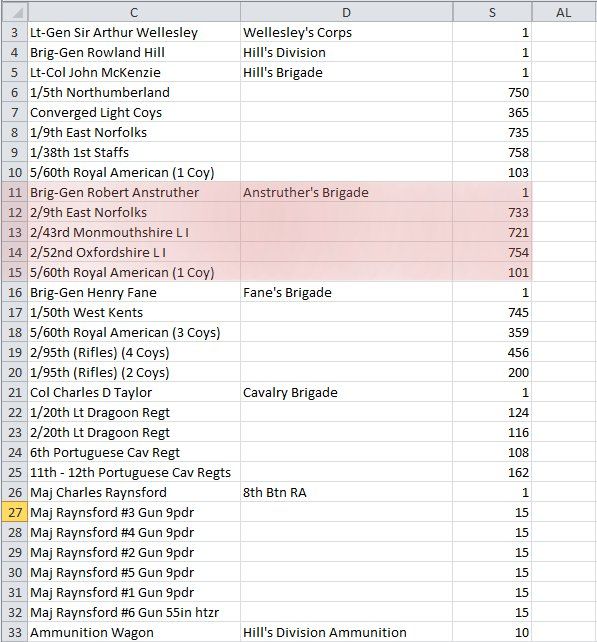Viewport: 597px width, 642px height.
Task: Click the Select All corner triangle
Action: click(x=15, y=13)
